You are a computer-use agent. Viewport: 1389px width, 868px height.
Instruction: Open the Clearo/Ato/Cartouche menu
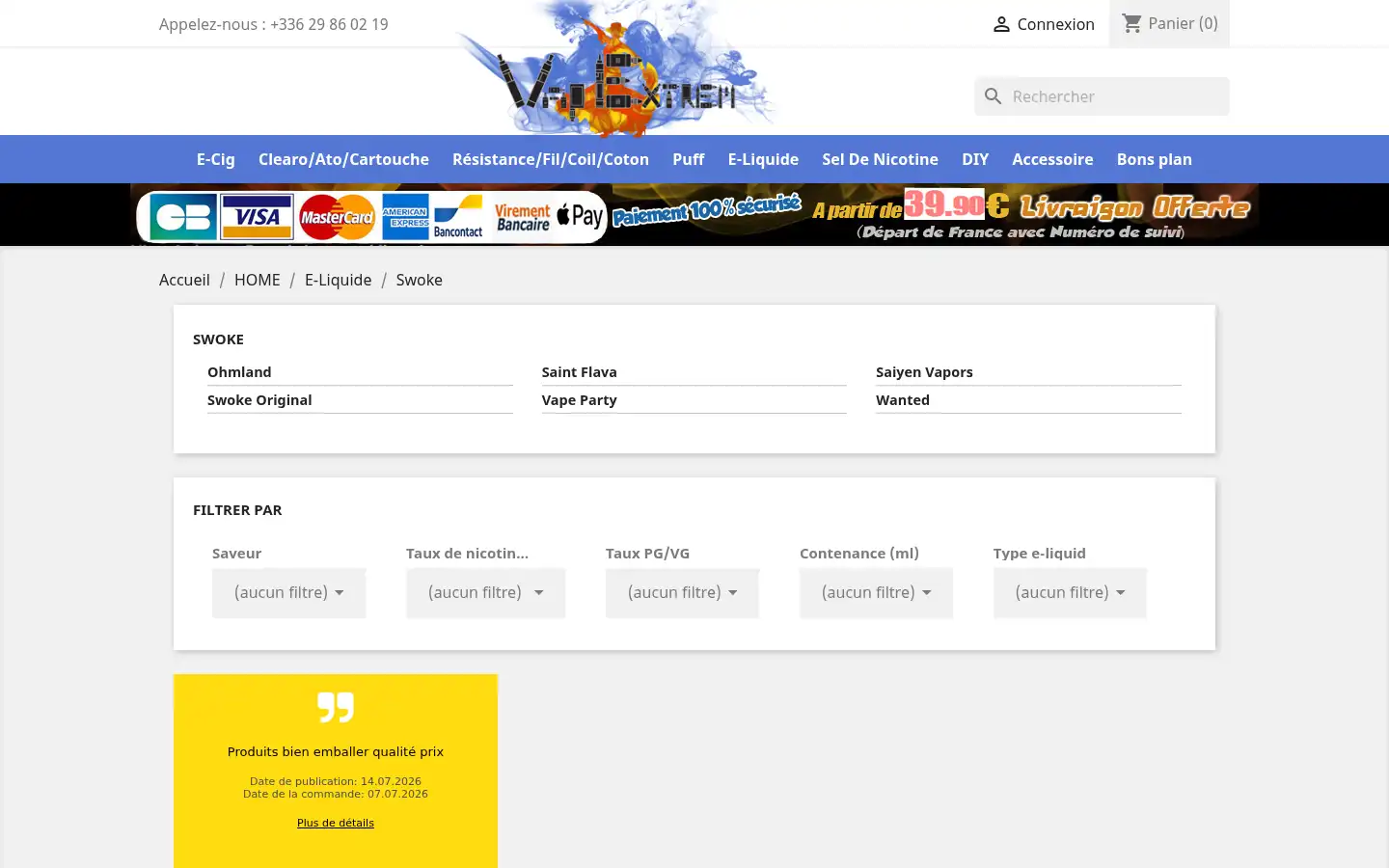343,159
